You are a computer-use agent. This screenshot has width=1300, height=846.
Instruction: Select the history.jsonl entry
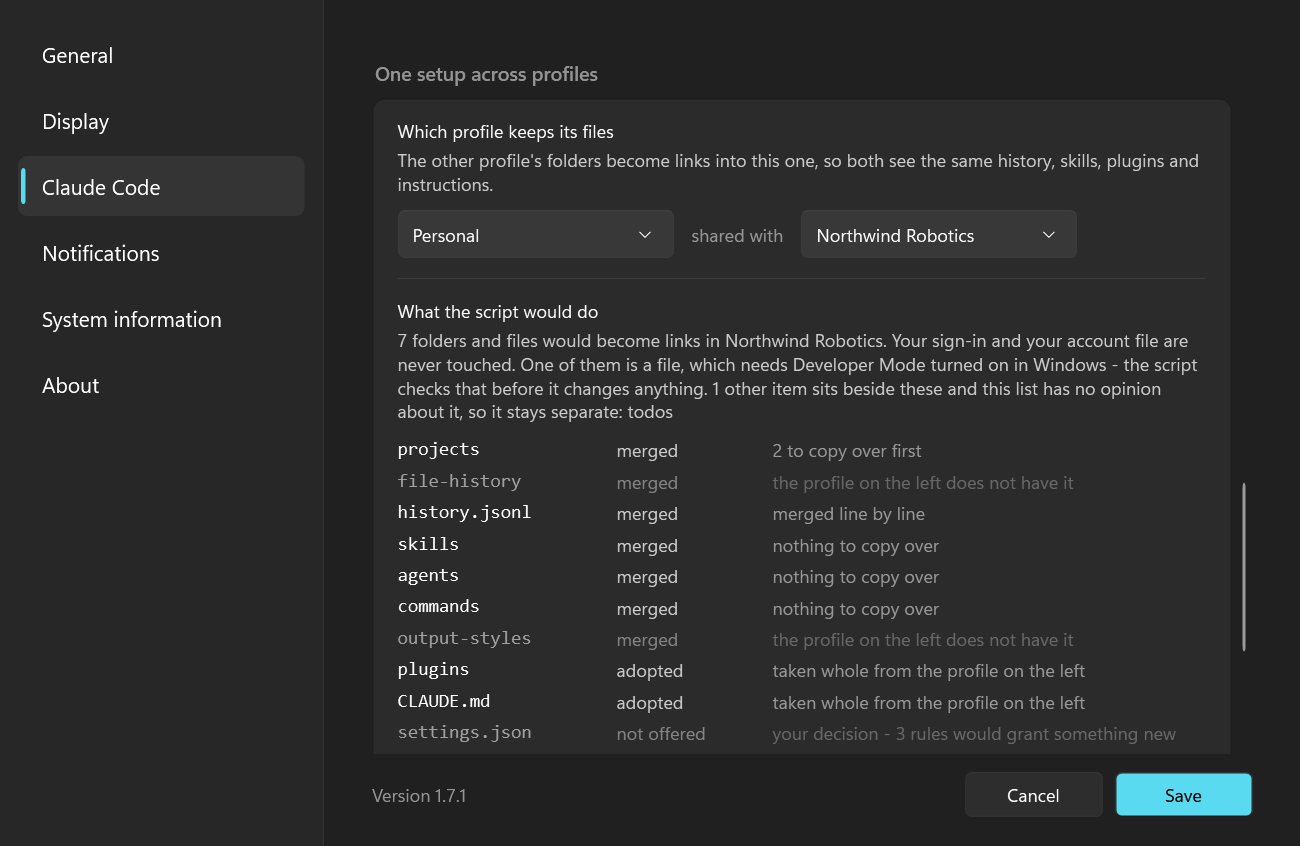[x=464, y=513]
